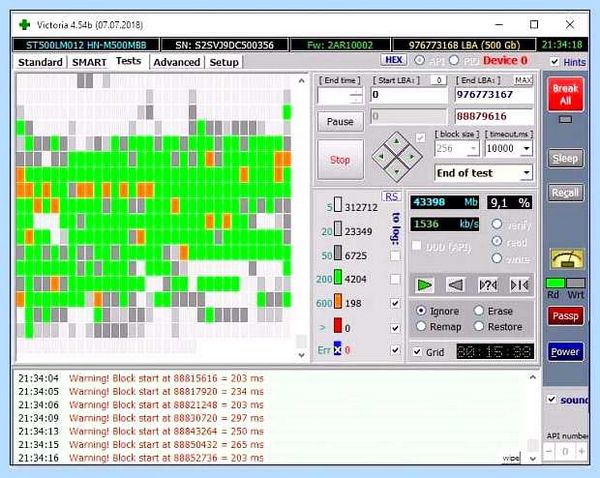Screen dimensions: 600x478
Task: Switch to the Standard tab
Action: [40, 62]
